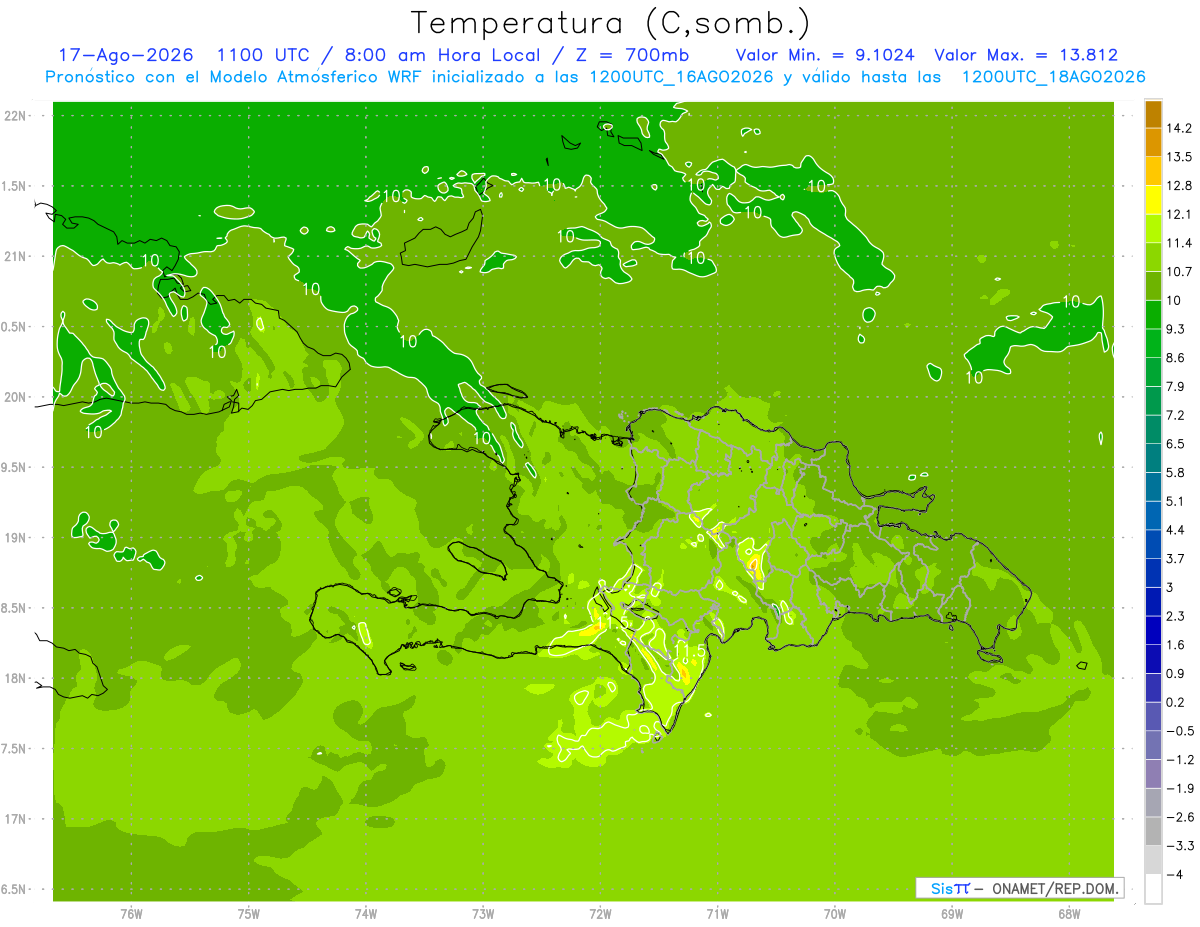
Task: Click the legend value '10.7'
Action: [1178, 271]
